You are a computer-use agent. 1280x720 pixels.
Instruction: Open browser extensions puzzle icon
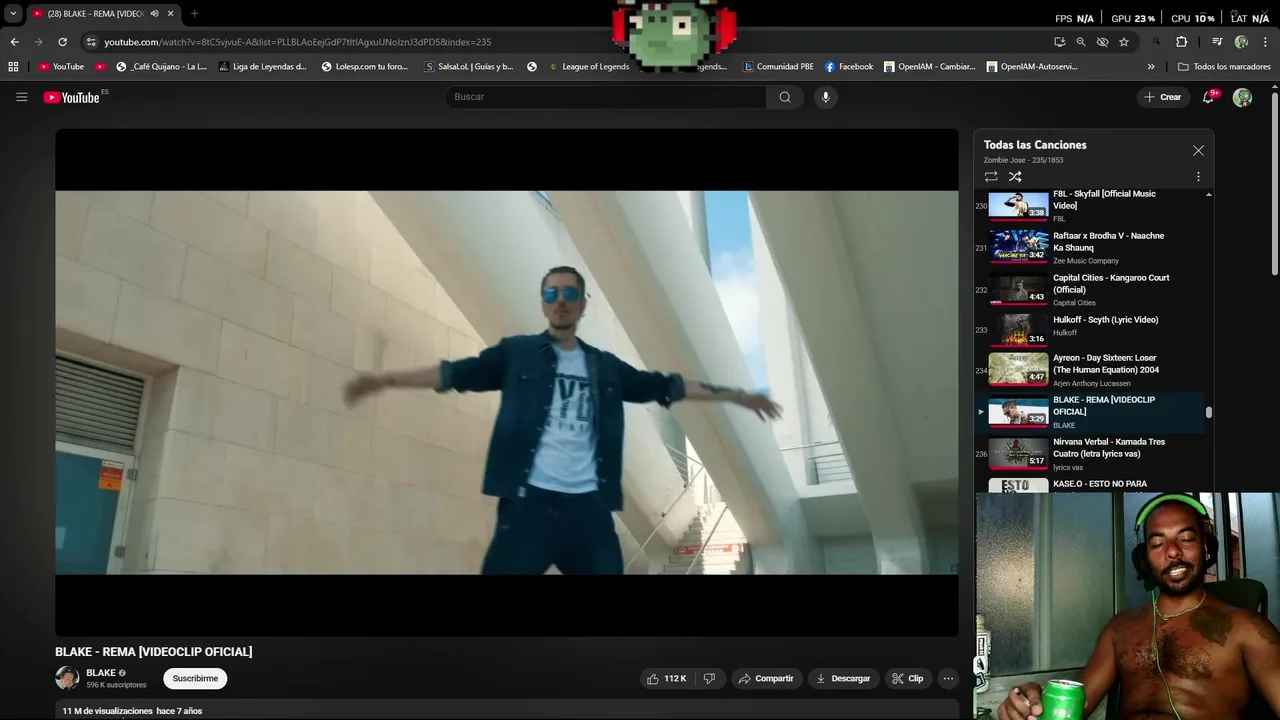pyautogui.click(x=1181, y=42)
